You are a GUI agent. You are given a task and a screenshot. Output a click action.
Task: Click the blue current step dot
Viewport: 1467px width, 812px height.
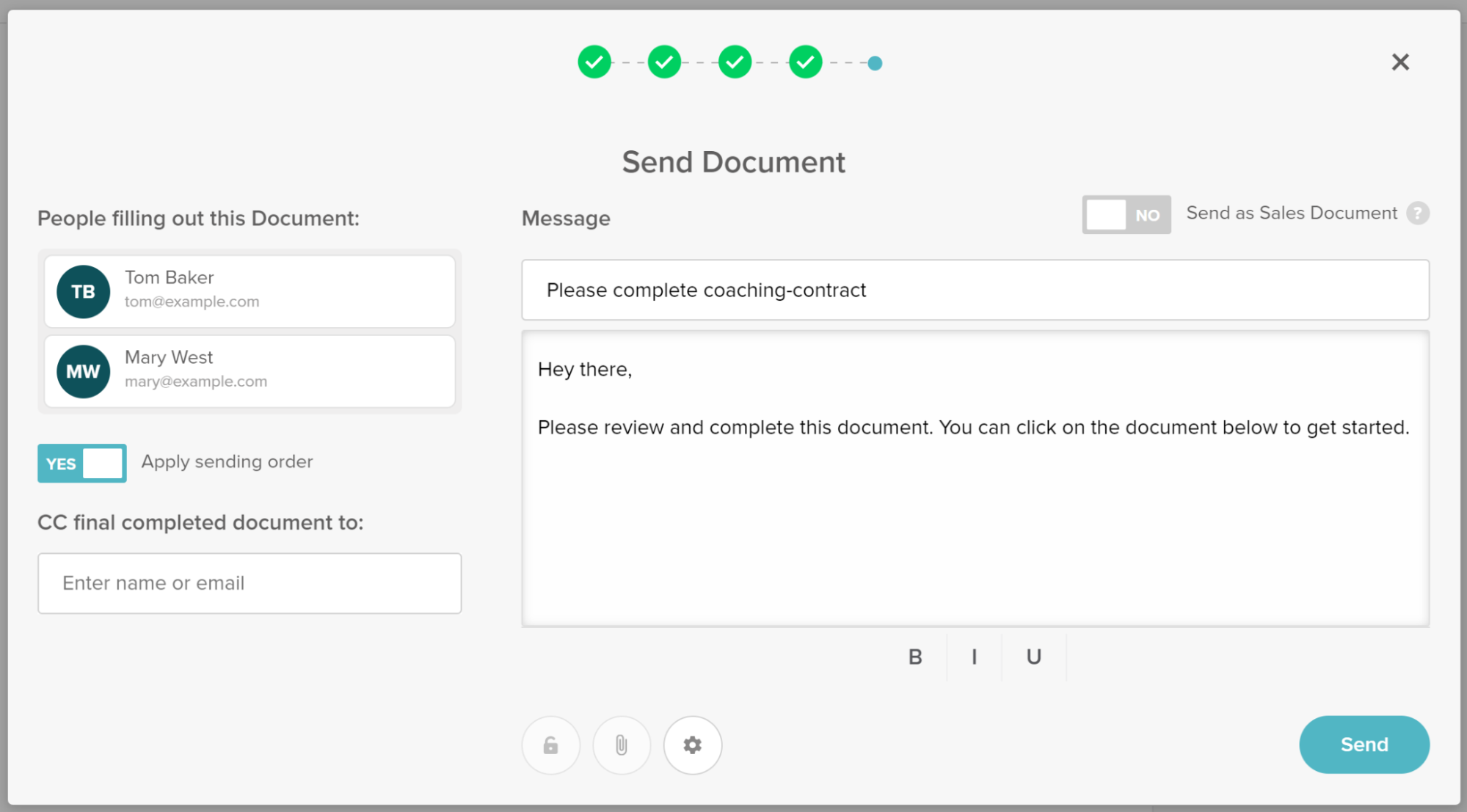(875, 63)
